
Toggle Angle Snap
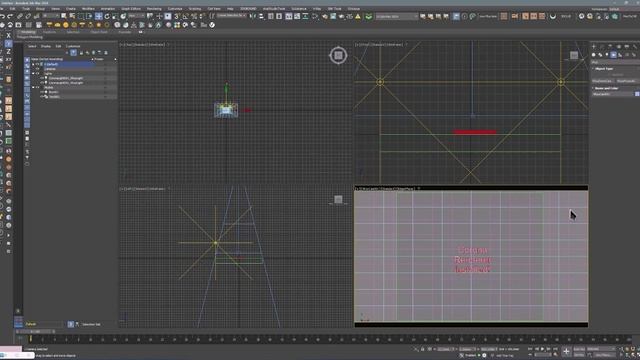185,16
